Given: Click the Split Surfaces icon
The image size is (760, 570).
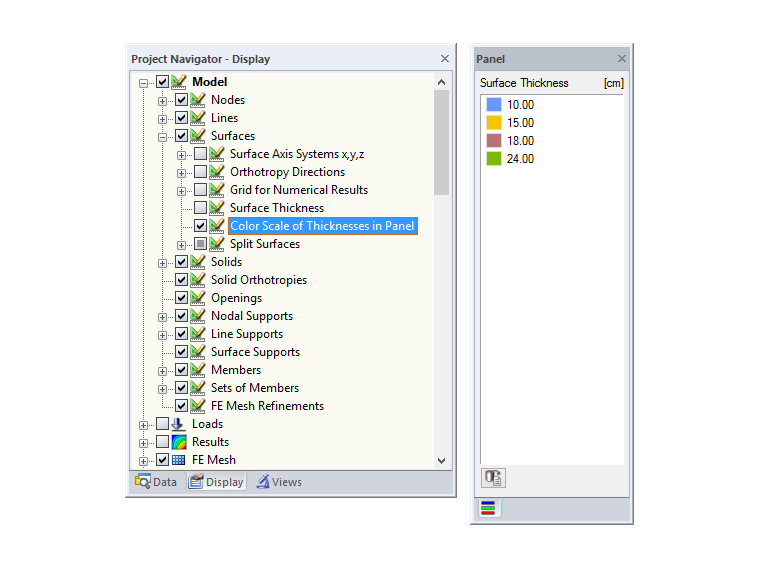Looking at the screenshot, I should 217,243.
